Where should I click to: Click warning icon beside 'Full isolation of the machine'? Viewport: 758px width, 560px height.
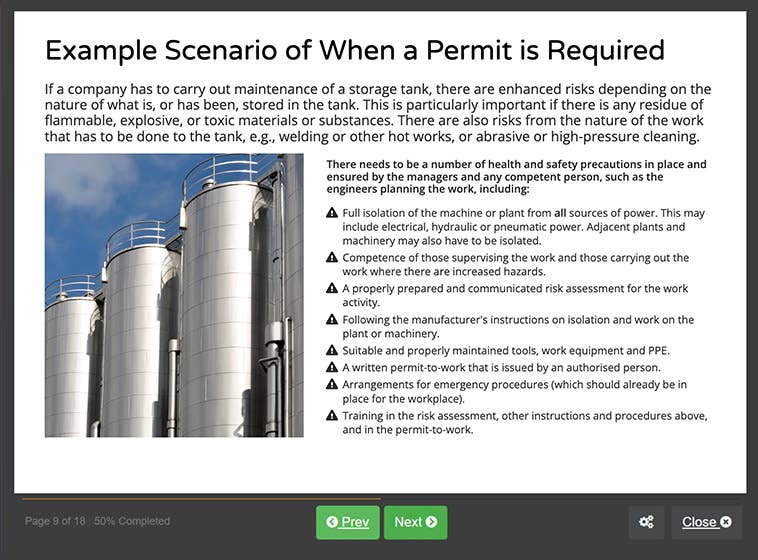point(332,213)
